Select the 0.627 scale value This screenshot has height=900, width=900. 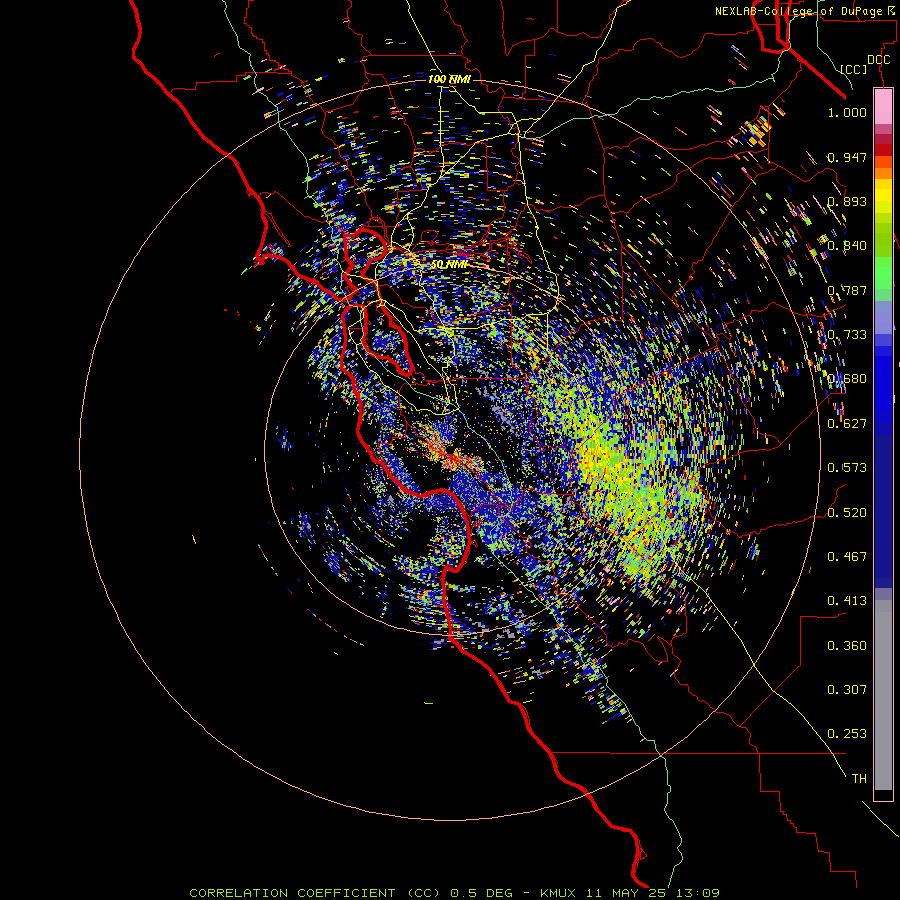coord(847,424)
